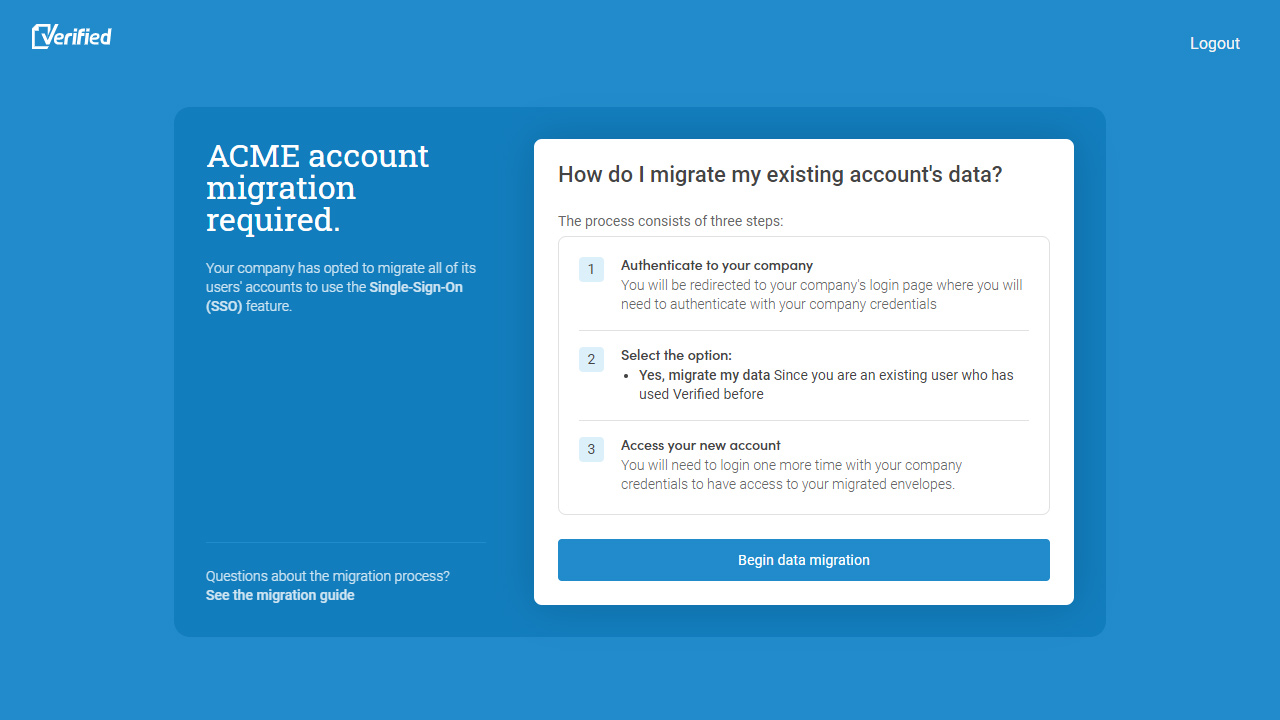
Task: Click 'The process consists of three steps' text
Action: click(671, 221)
